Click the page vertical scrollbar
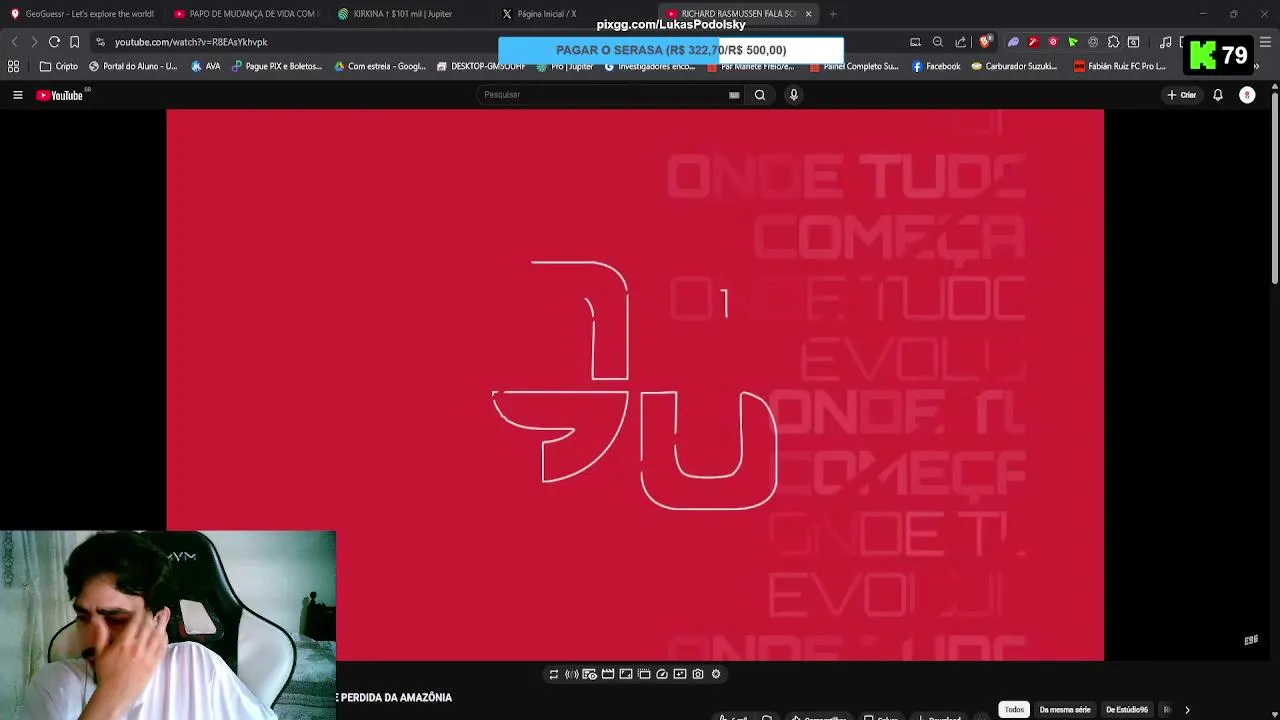Viewport: 1280px width, 720px height. [1274, 190]
